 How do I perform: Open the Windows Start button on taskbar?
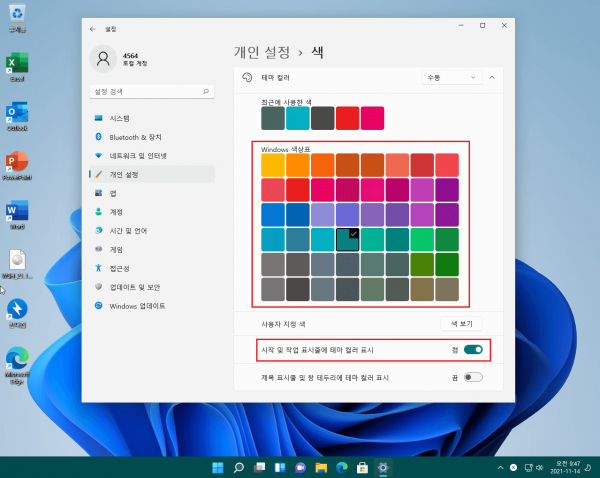218,467
